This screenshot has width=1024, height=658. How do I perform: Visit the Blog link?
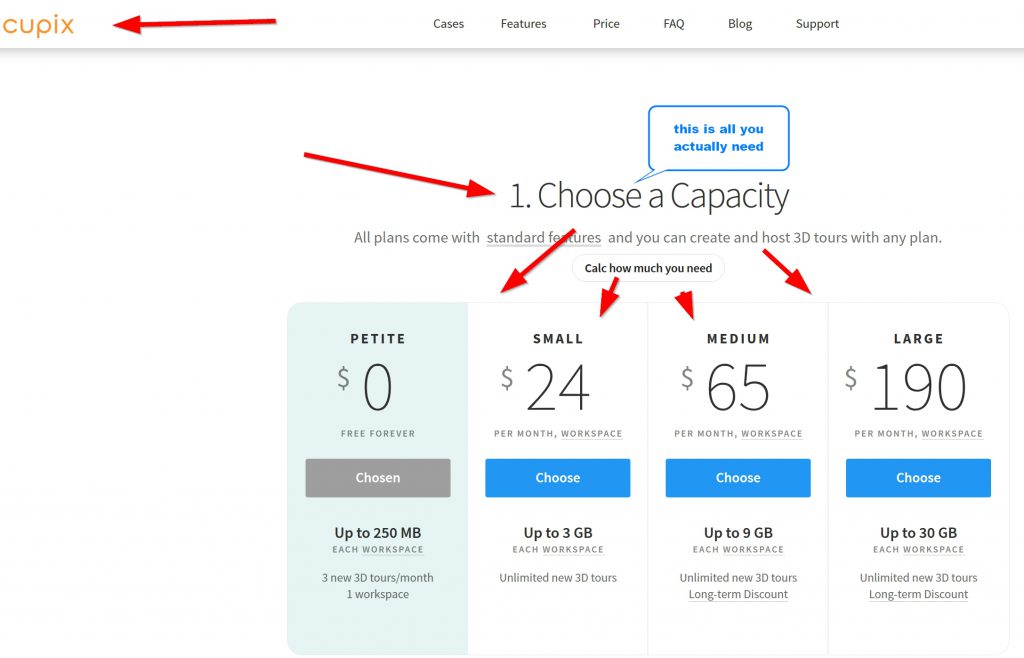[740, 24]
